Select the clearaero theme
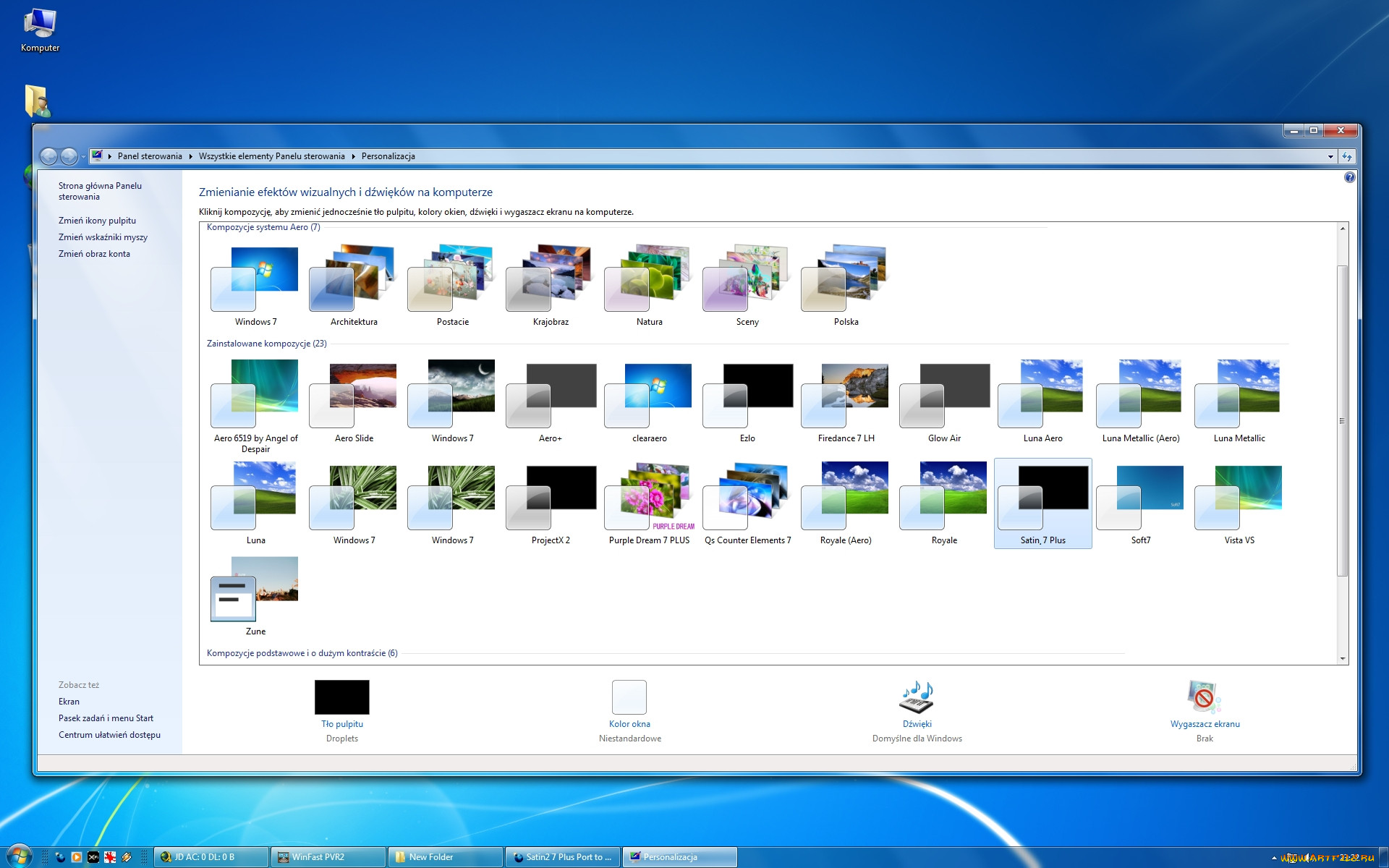This screenshot has width=1389, height=868. pos(649,401)
